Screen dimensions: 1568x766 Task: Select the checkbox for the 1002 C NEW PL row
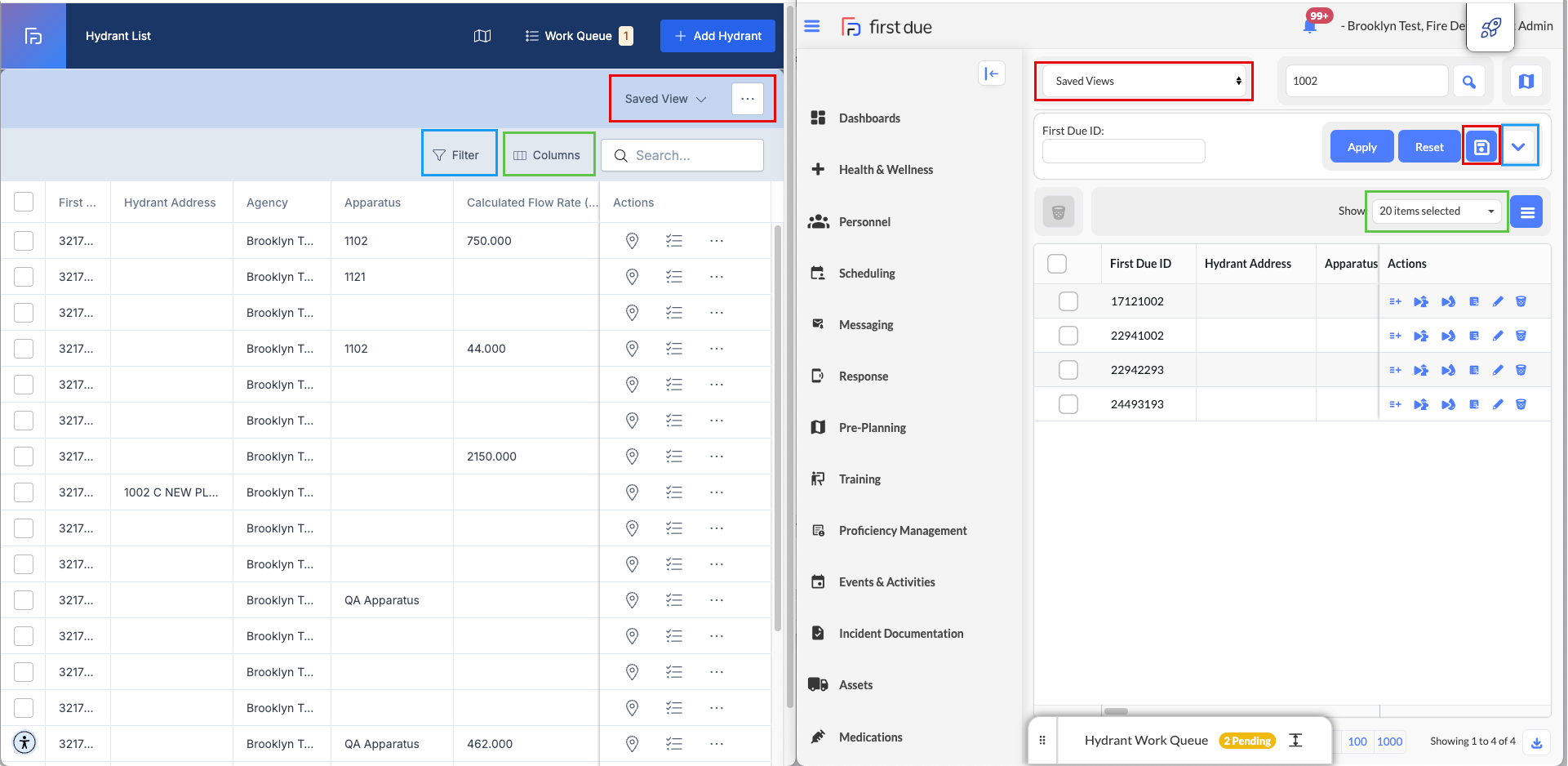point(24,492)
